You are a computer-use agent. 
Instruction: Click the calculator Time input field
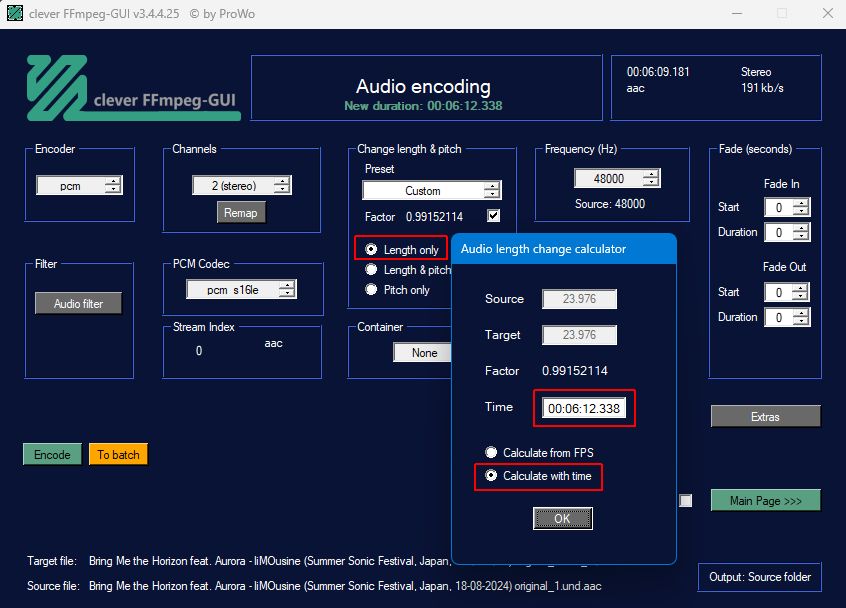pyautogui.click(x=584, y=408)
